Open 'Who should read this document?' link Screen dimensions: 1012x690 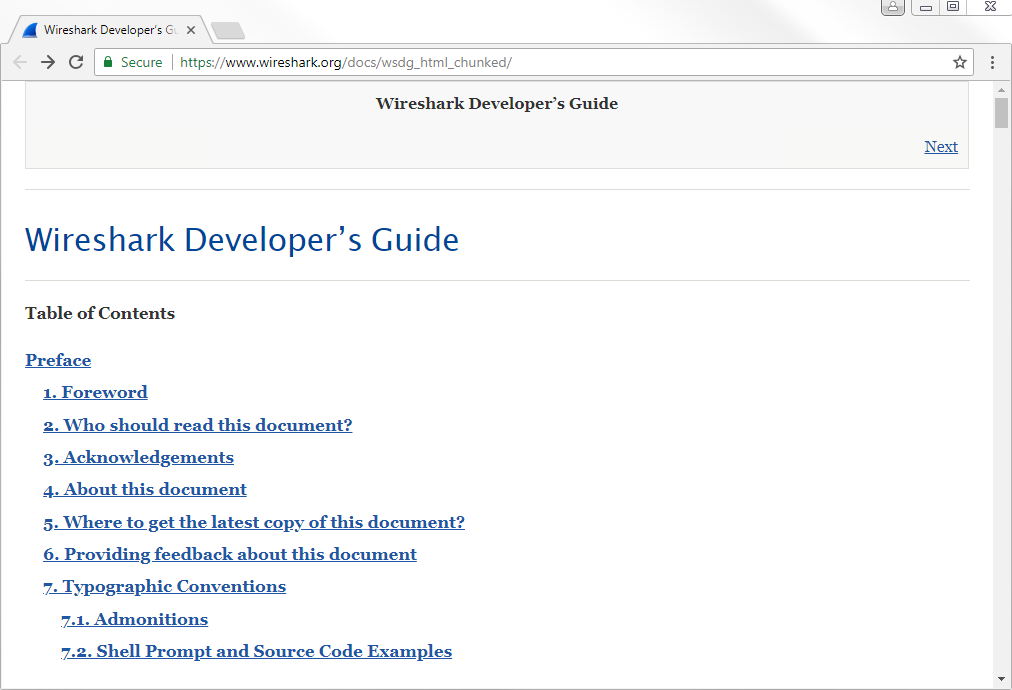pos(197,425)
